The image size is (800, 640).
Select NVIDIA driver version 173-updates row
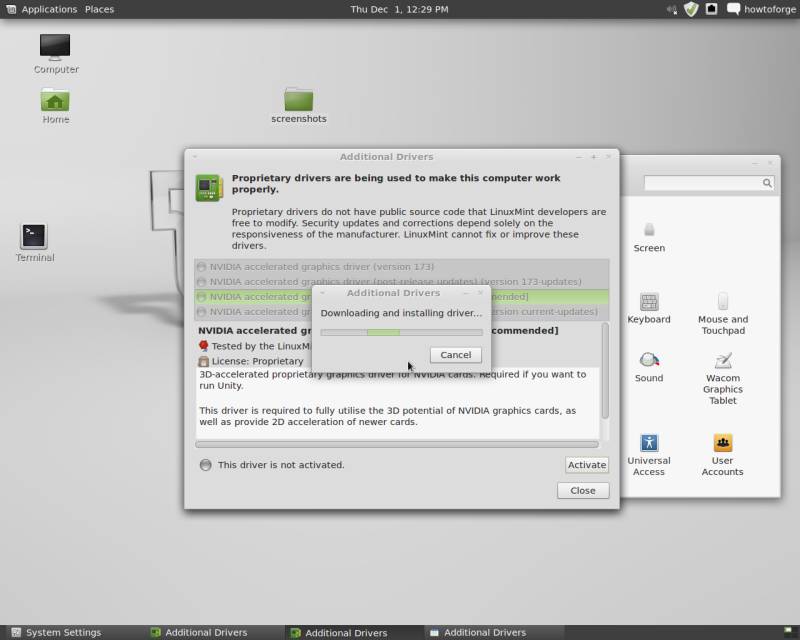[x=402, y=282]
